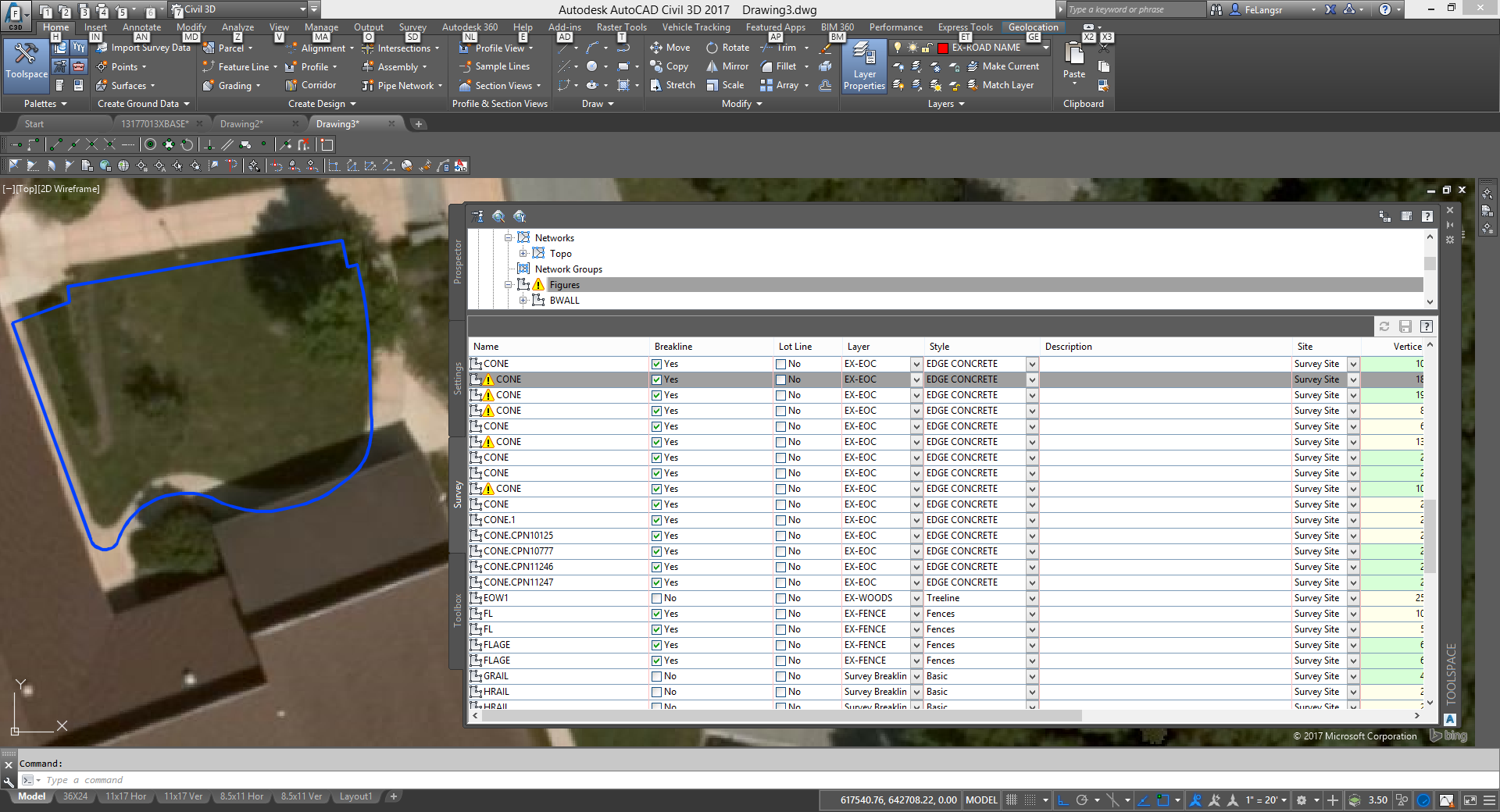The width and height of the screenshot is (1500, 812).
Task: Click the red EX-ROAD NAME layer color swatch
Action: click(941, 48)
